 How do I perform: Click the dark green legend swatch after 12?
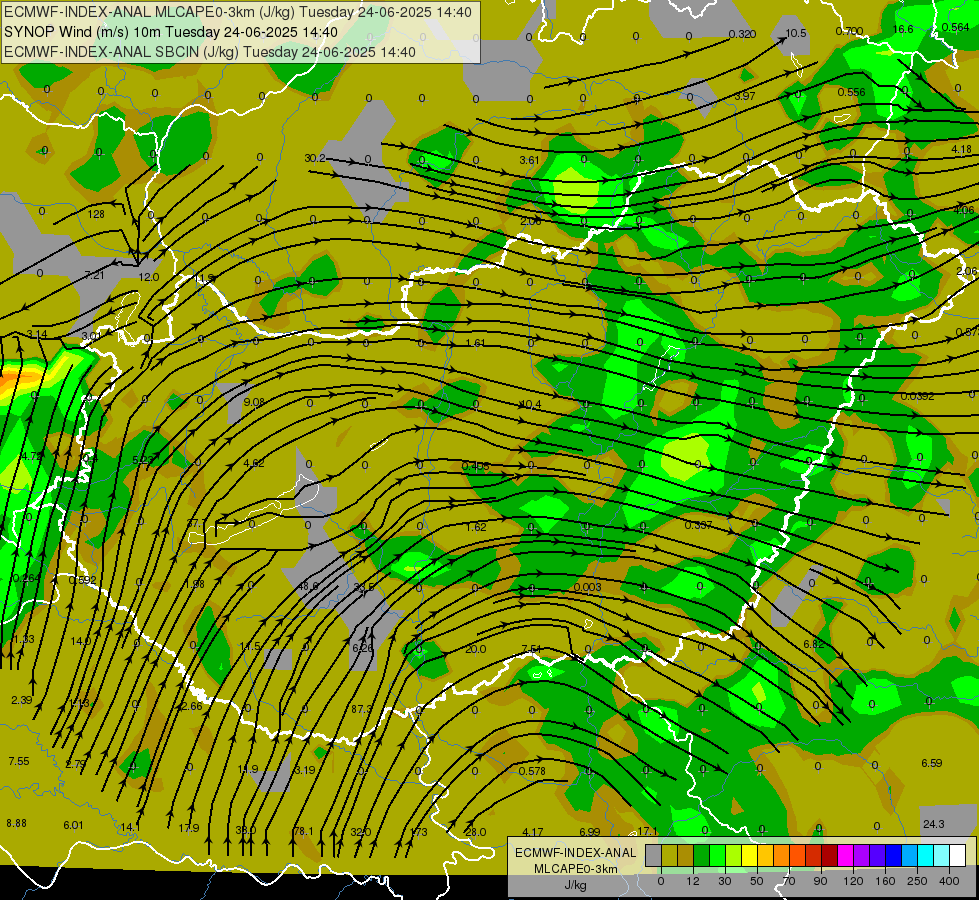coord(702,855)
